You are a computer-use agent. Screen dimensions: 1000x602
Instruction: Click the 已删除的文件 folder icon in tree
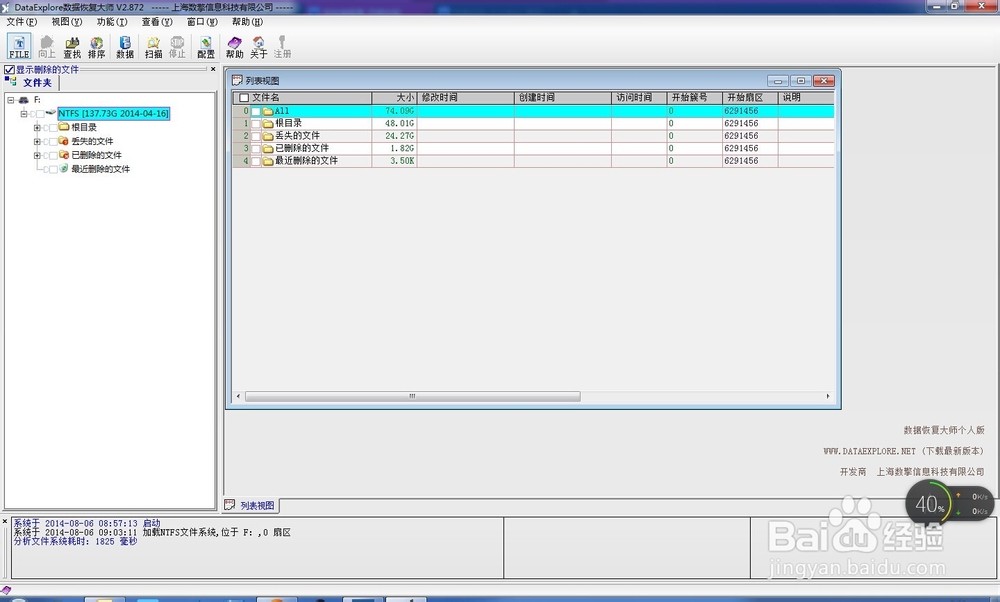coord(64,155)
